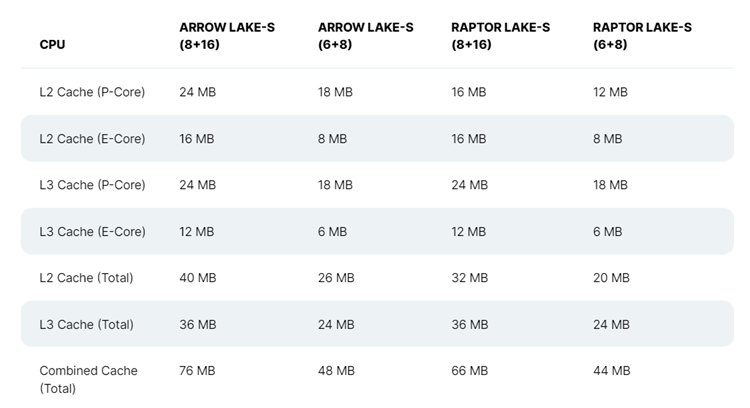Click the 76 MB combined cache cell
Image resolution: width=750 pixels, height=408 pixels.
(197, 371)
